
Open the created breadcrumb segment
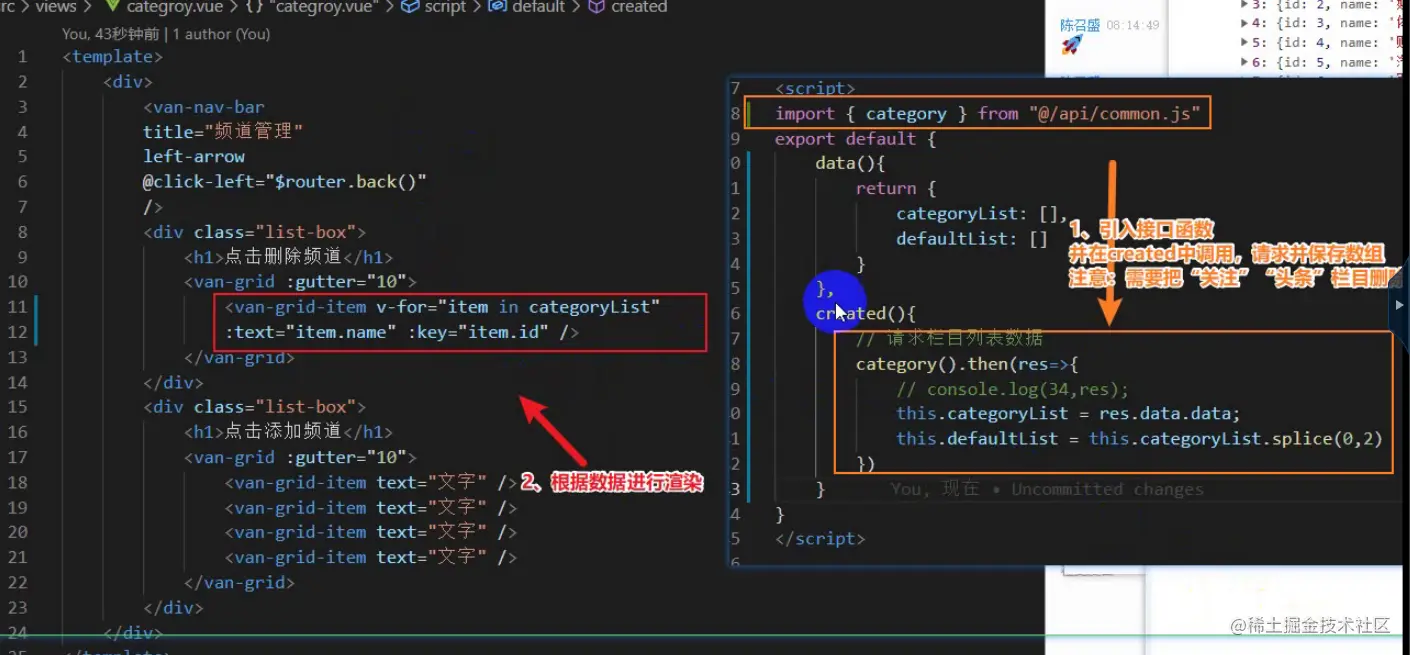[x=639, y=6]
